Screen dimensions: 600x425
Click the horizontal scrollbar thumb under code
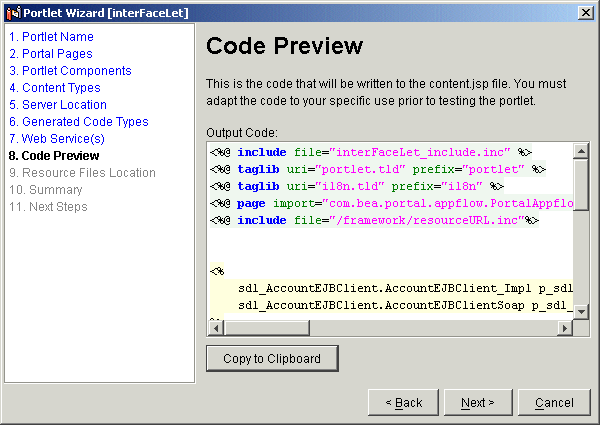(x=267, y=328)
